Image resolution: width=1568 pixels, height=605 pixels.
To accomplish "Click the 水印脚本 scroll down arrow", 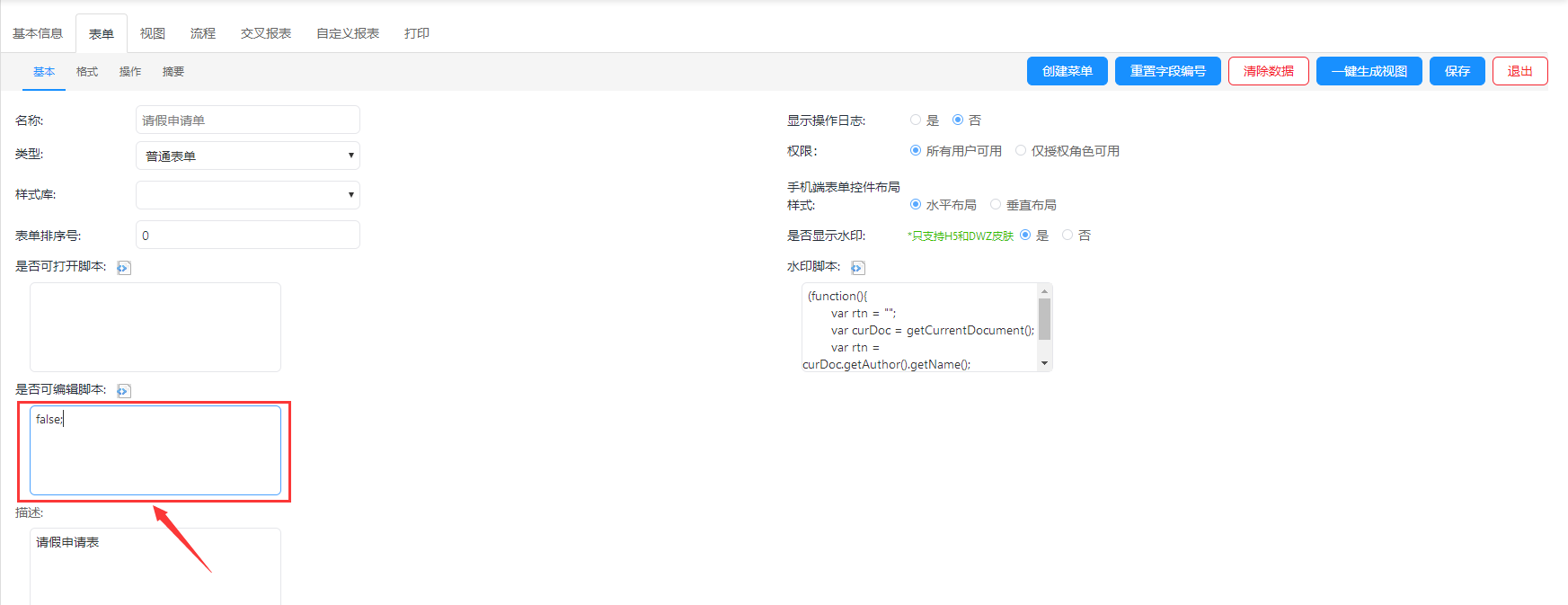I will coord(1044,363).
